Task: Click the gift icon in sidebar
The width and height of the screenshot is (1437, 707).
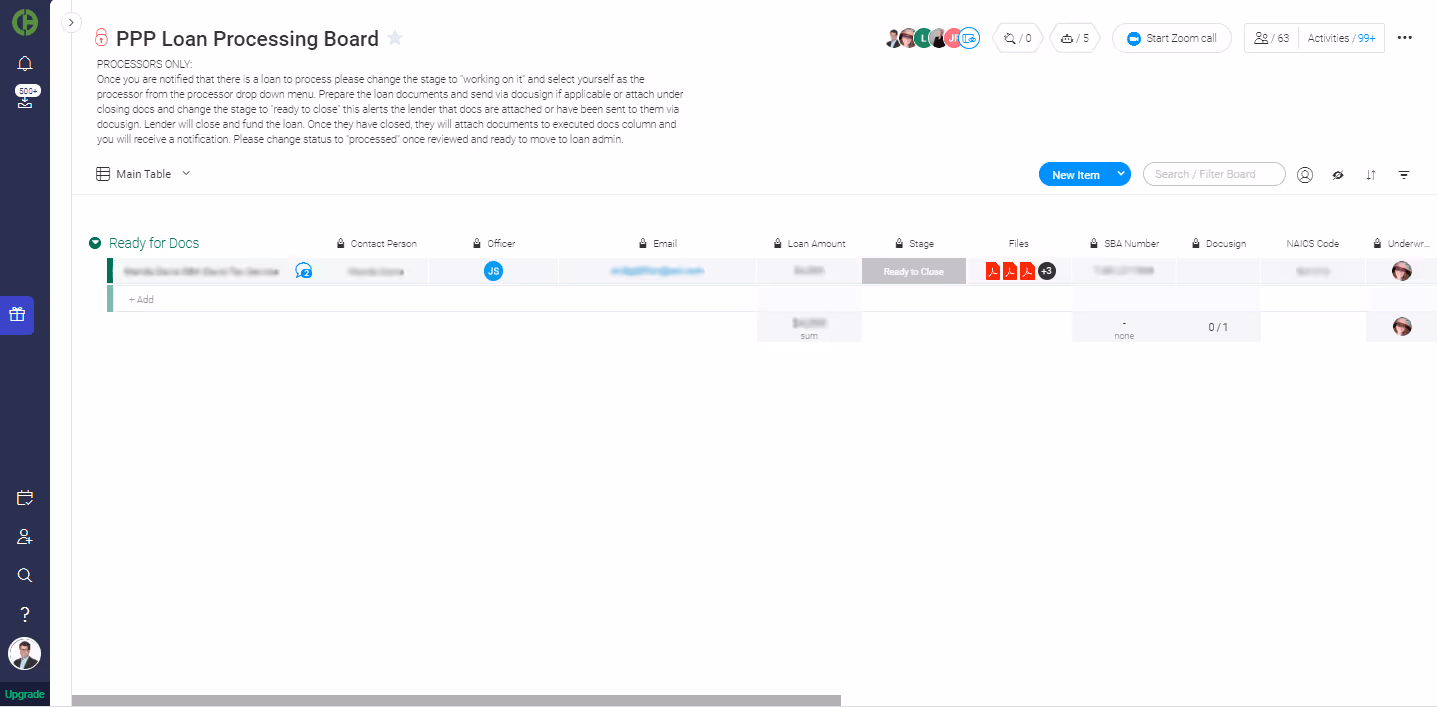Action: click(x=17, y=315)
